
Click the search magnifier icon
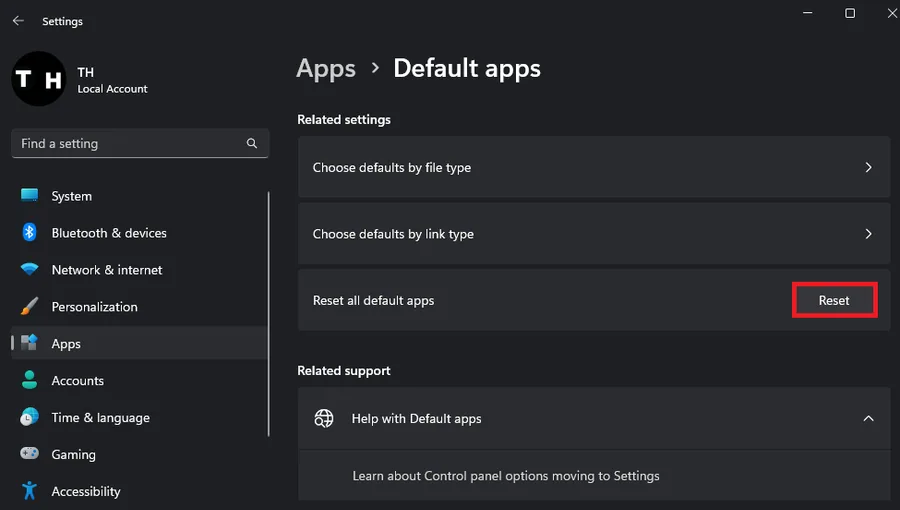[x=251, y=143]
